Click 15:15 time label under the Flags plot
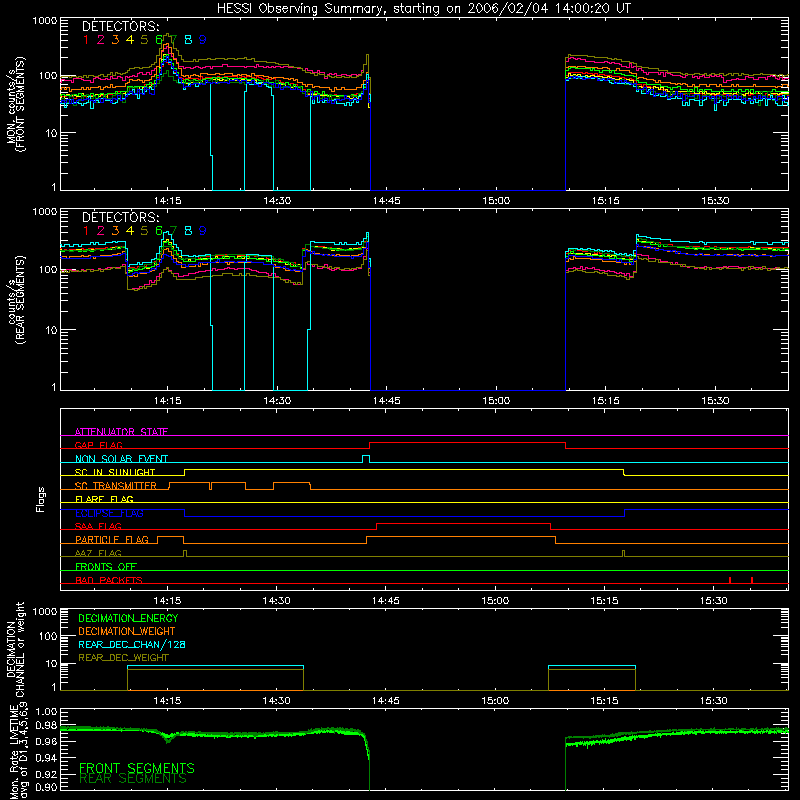This screenshot has height=800, width=800. point(604,601)
